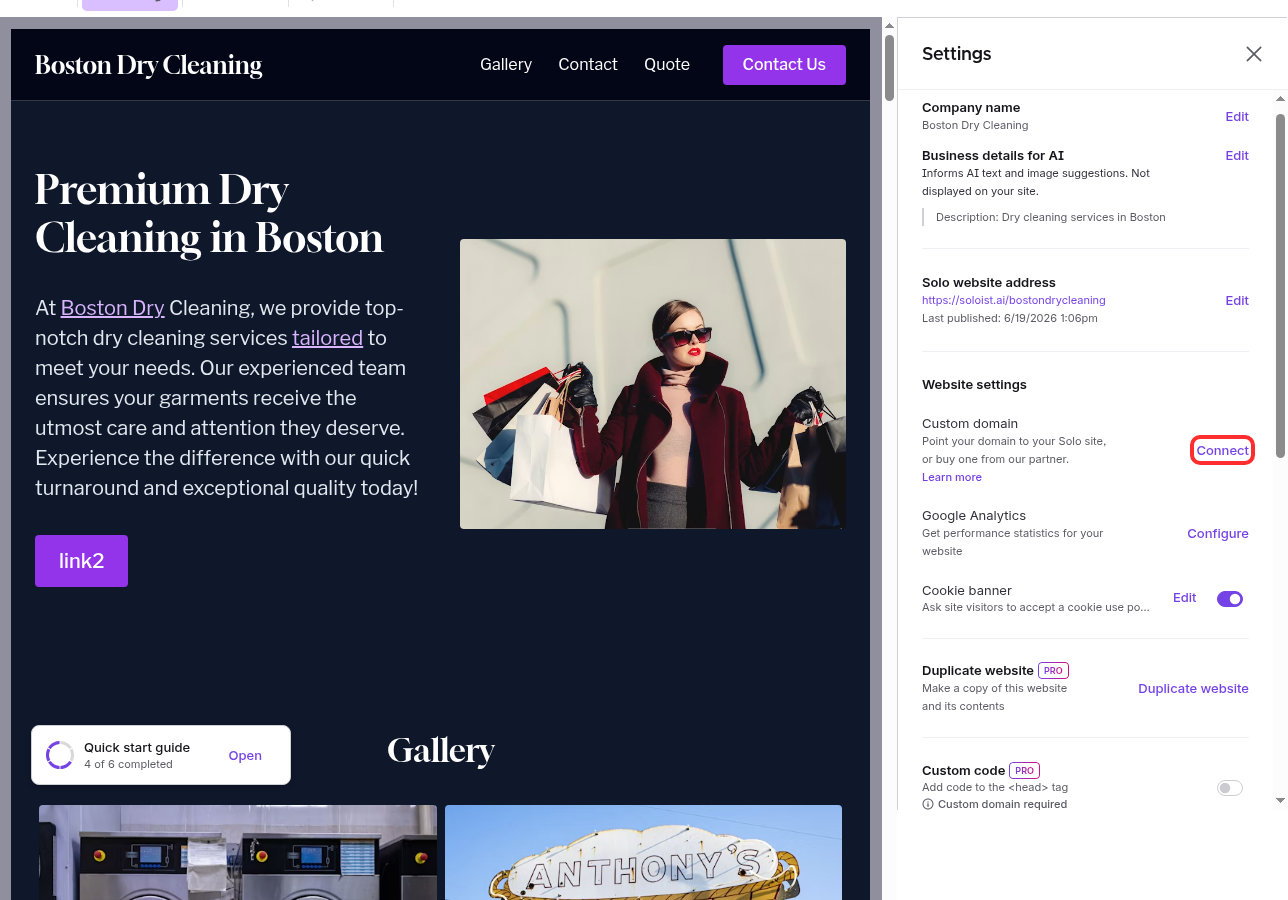
Task: Click the PRO badge beside Custom code
Action: (1024, 770)
